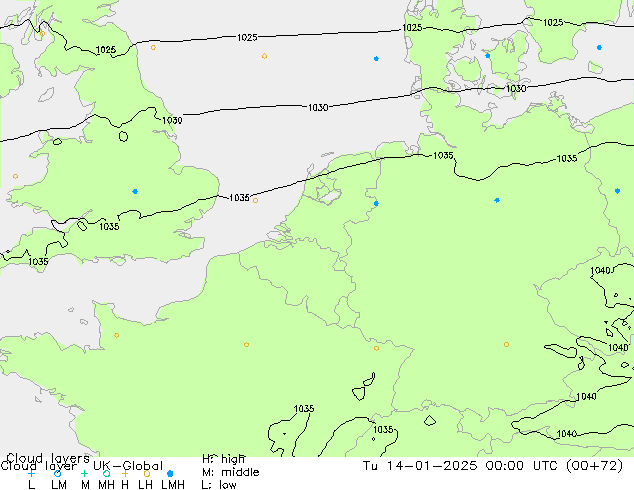The image size is (634, 490).
Task: Click the 'UK-Global' model name
Action: point(128,466)
